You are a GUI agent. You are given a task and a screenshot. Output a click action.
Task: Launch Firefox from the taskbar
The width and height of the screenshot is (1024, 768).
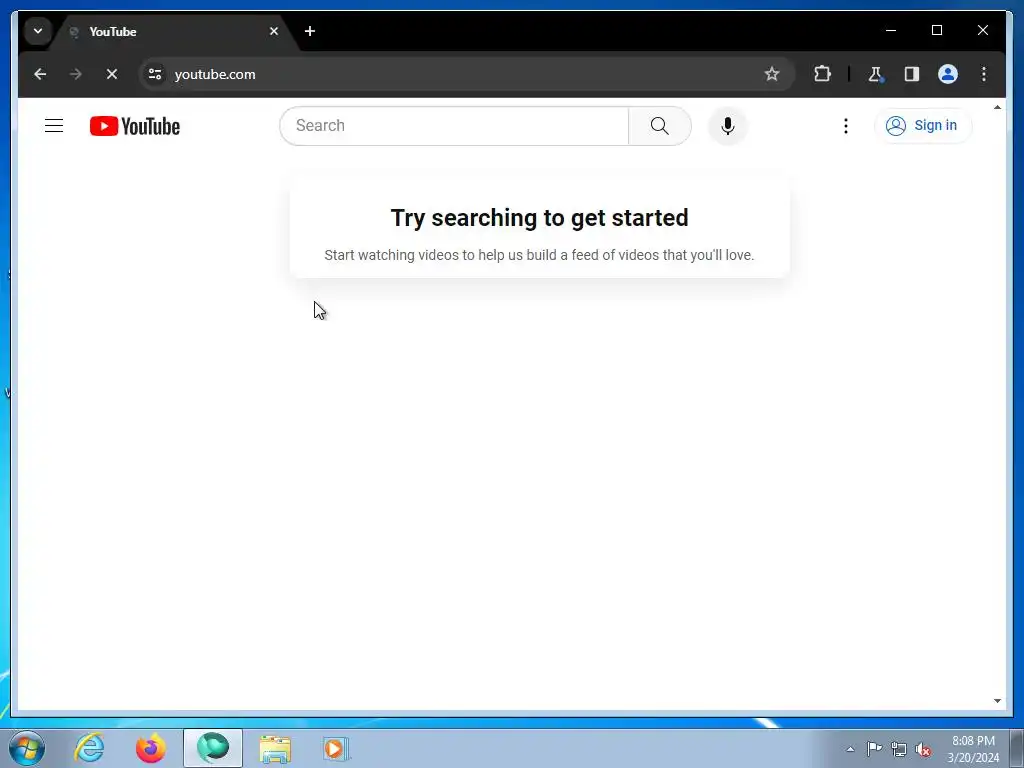pos(151,748)
